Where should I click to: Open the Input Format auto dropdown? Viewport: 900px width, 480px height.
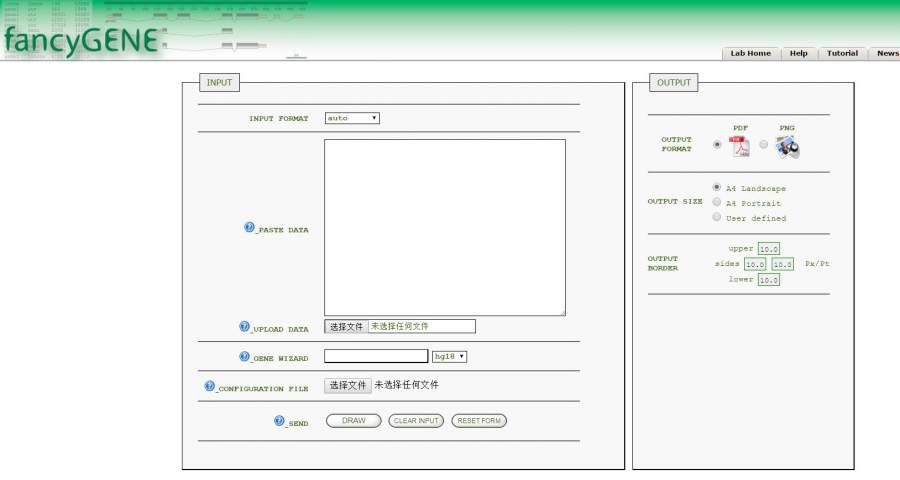point(352,118)
